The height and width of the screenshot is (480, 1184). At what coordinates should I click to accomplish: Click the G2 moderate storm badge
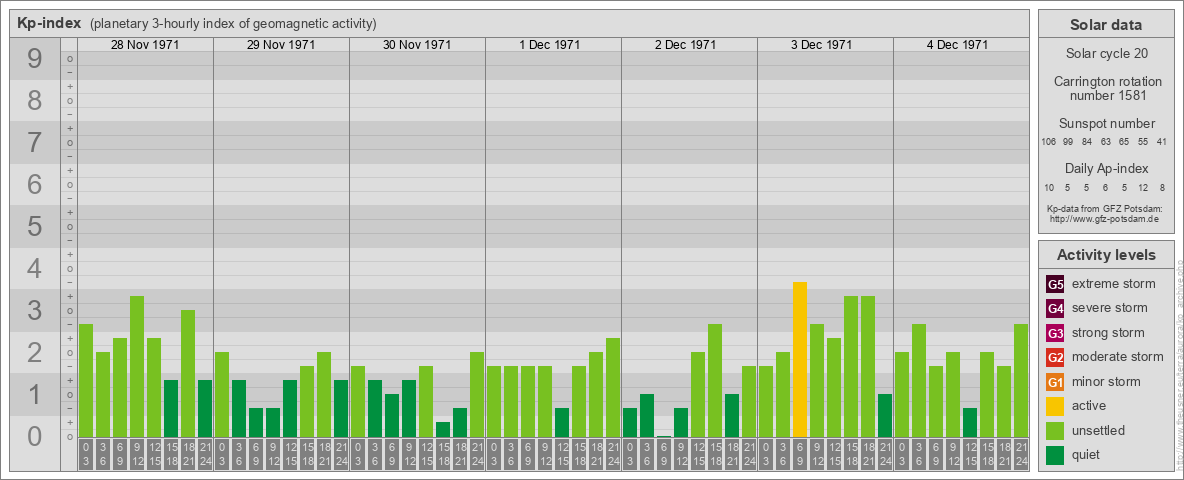(x=1055, y=357)
